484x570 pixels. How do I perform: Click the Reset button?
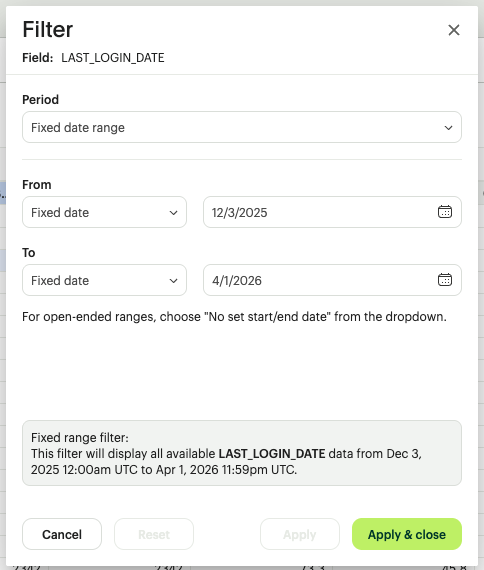154,534
